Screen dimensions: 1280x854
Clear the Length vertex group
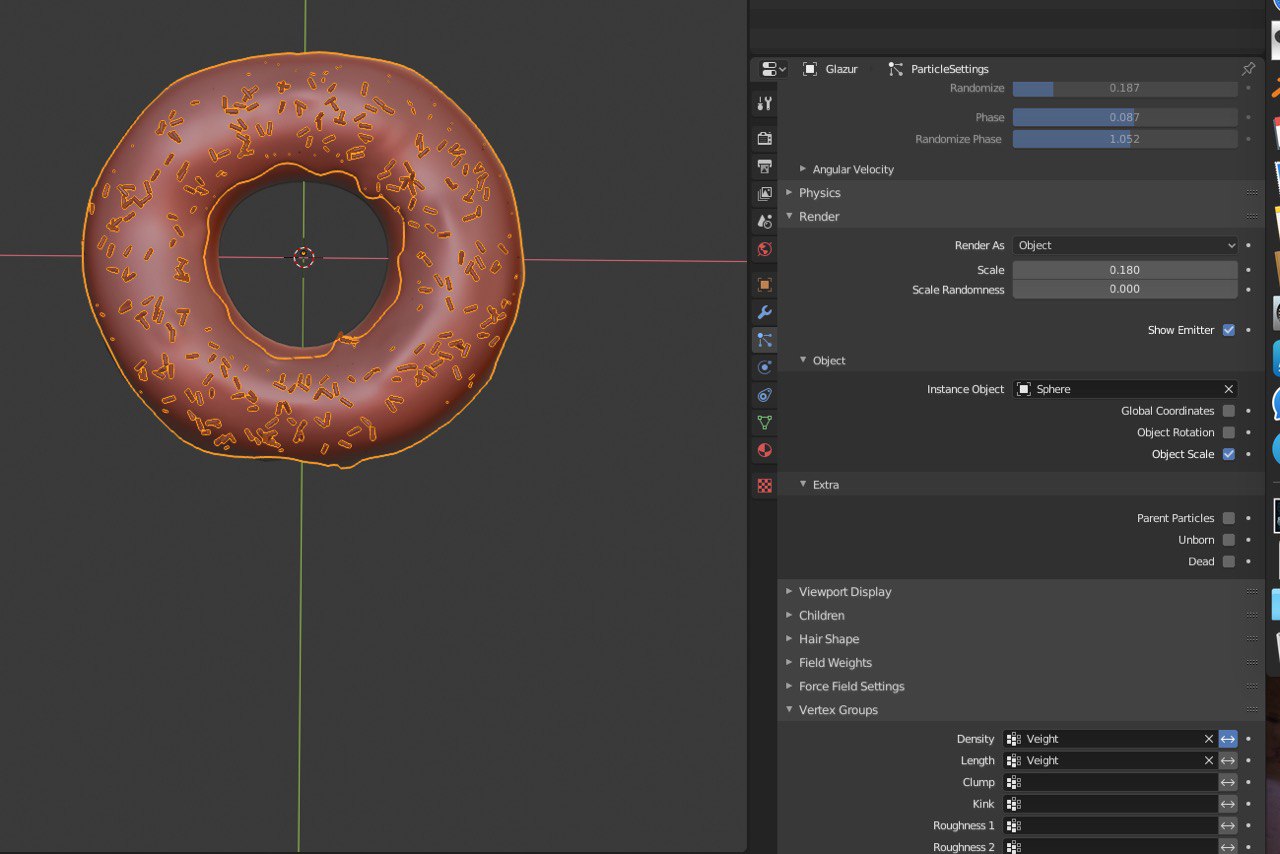click(x=1209, y=761)
